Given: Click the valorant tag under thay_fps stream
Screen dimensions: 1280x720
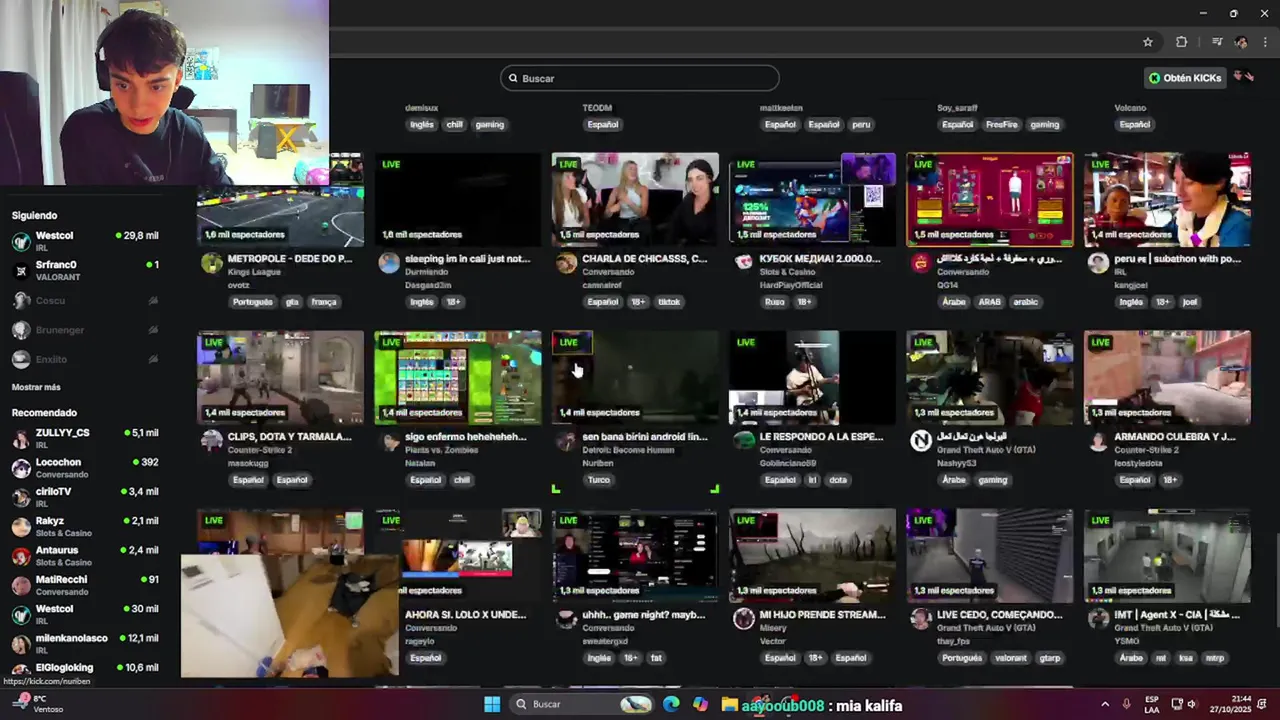Looking at the screenshot, I should (1011, 658).
